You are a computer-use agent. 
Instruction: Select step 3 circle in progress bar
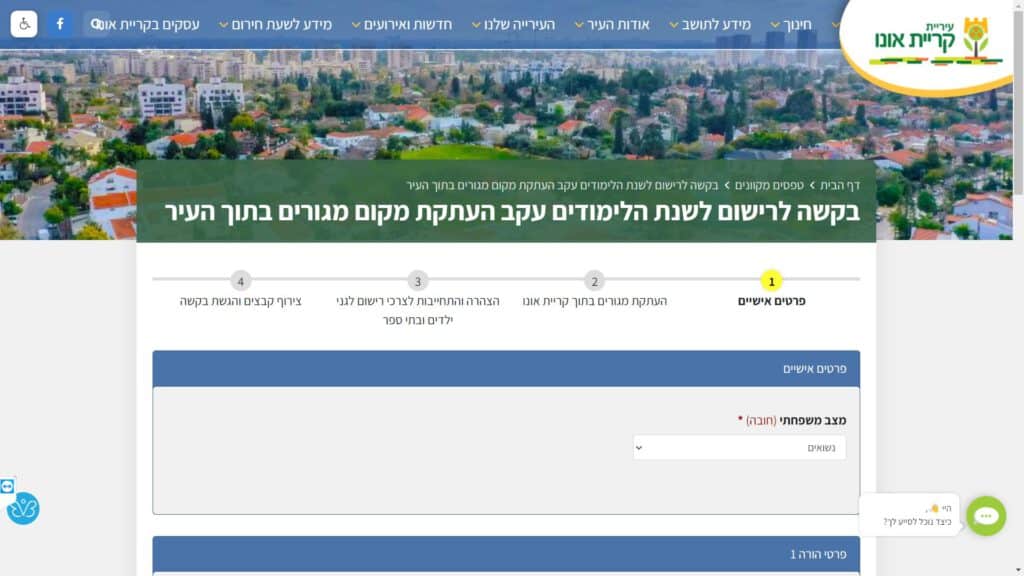tap(418, 281)
